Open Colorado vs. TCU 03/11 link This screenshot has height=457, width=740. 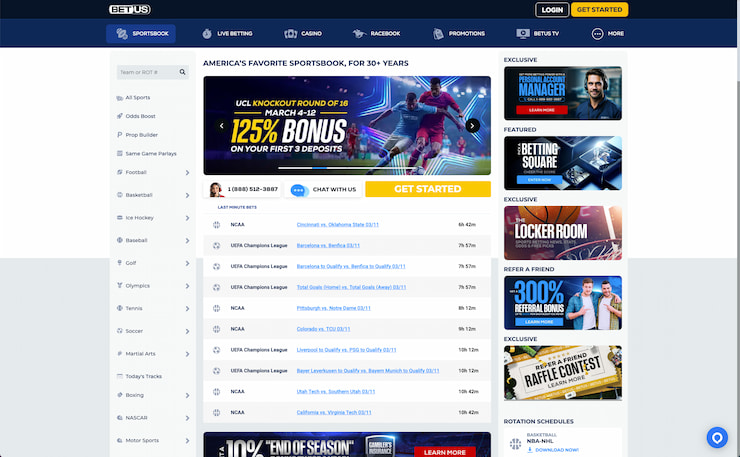(x=323, y=329)
